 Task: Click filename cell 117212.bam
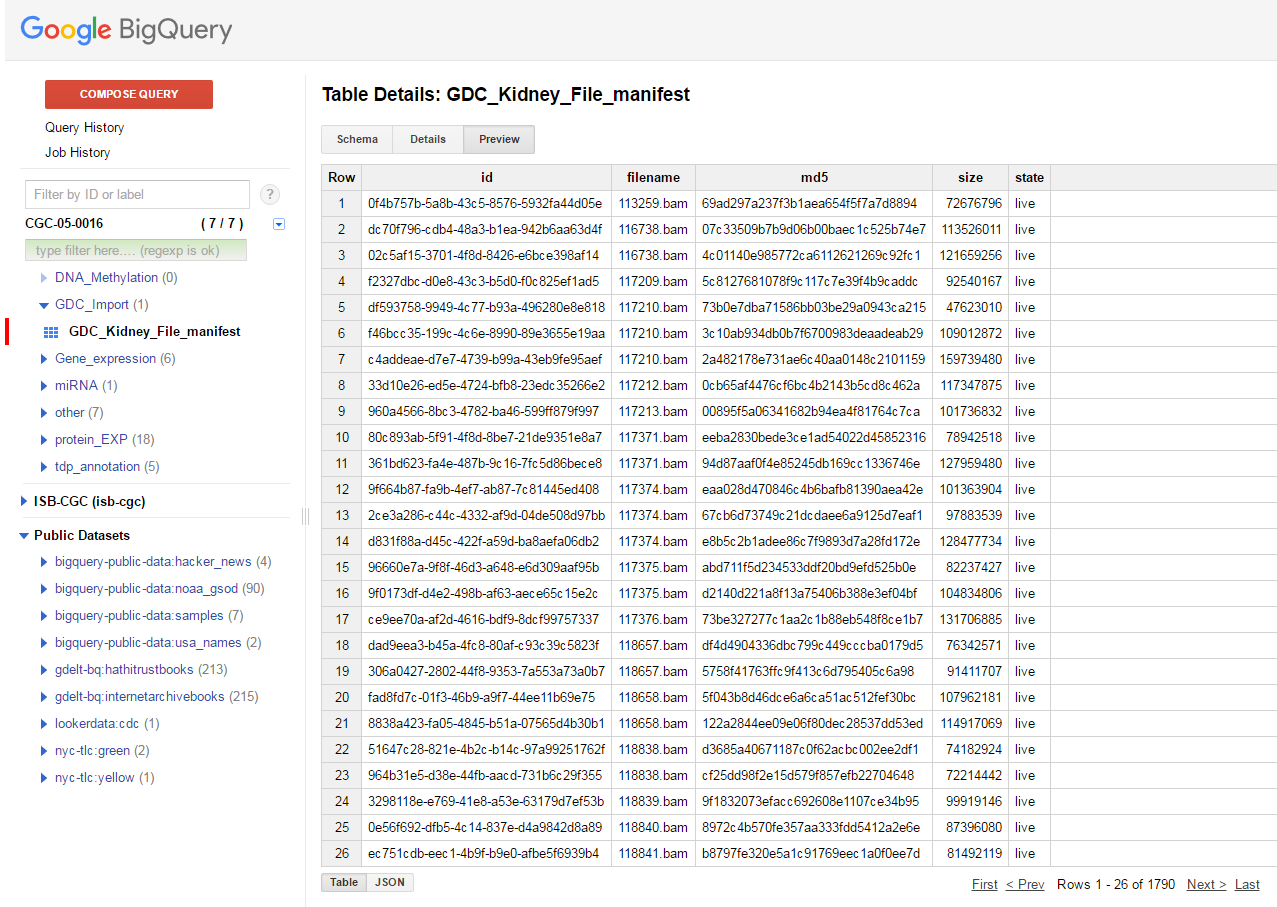[653, 386]
